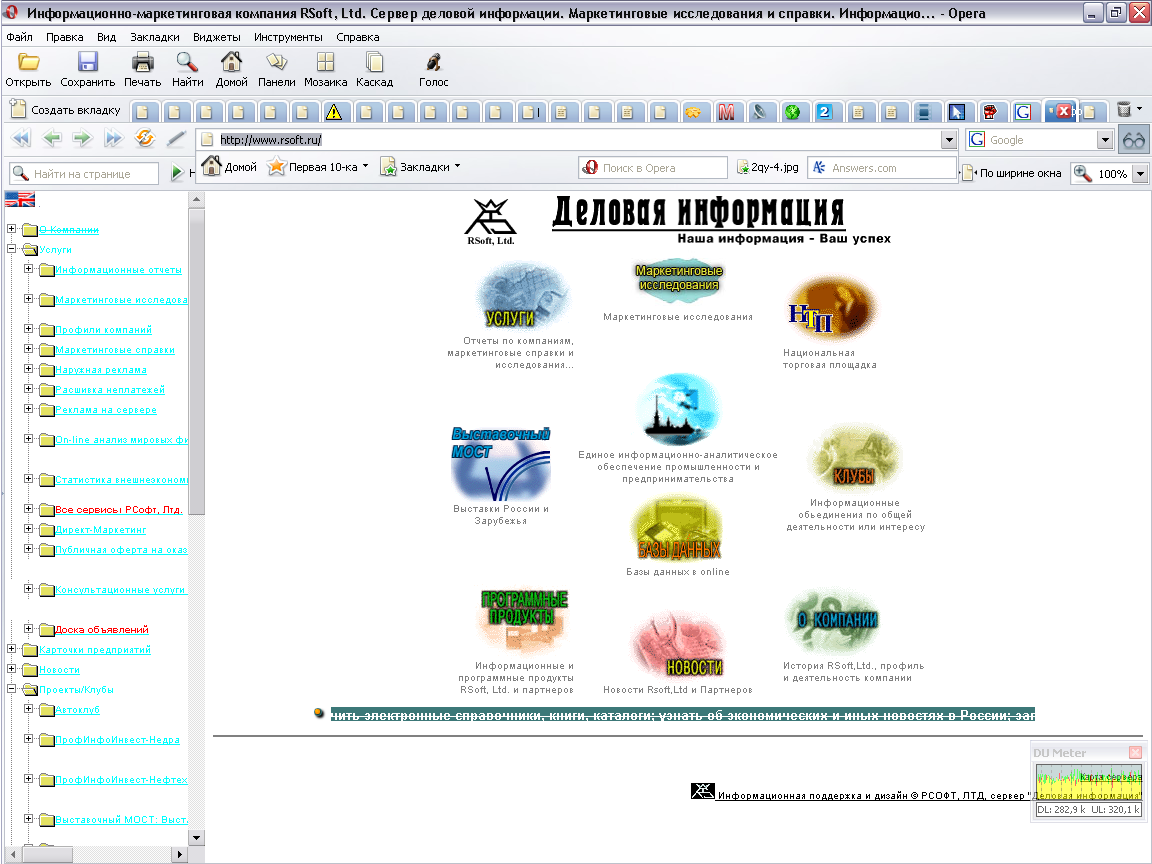Close the DU Meter widget
This screenshot has width=1152, height=864.
pos(1134,752)
